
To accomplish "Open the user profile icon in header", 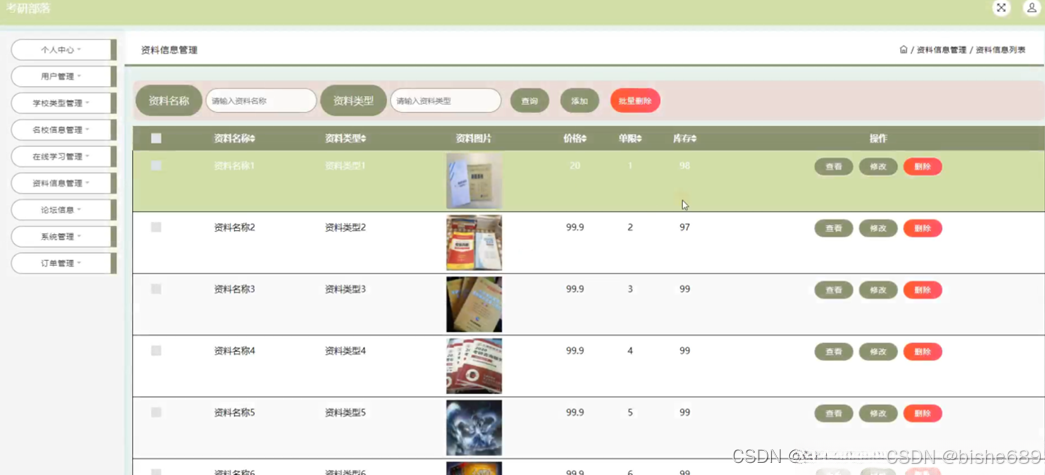I will [x=1032, y=8].
